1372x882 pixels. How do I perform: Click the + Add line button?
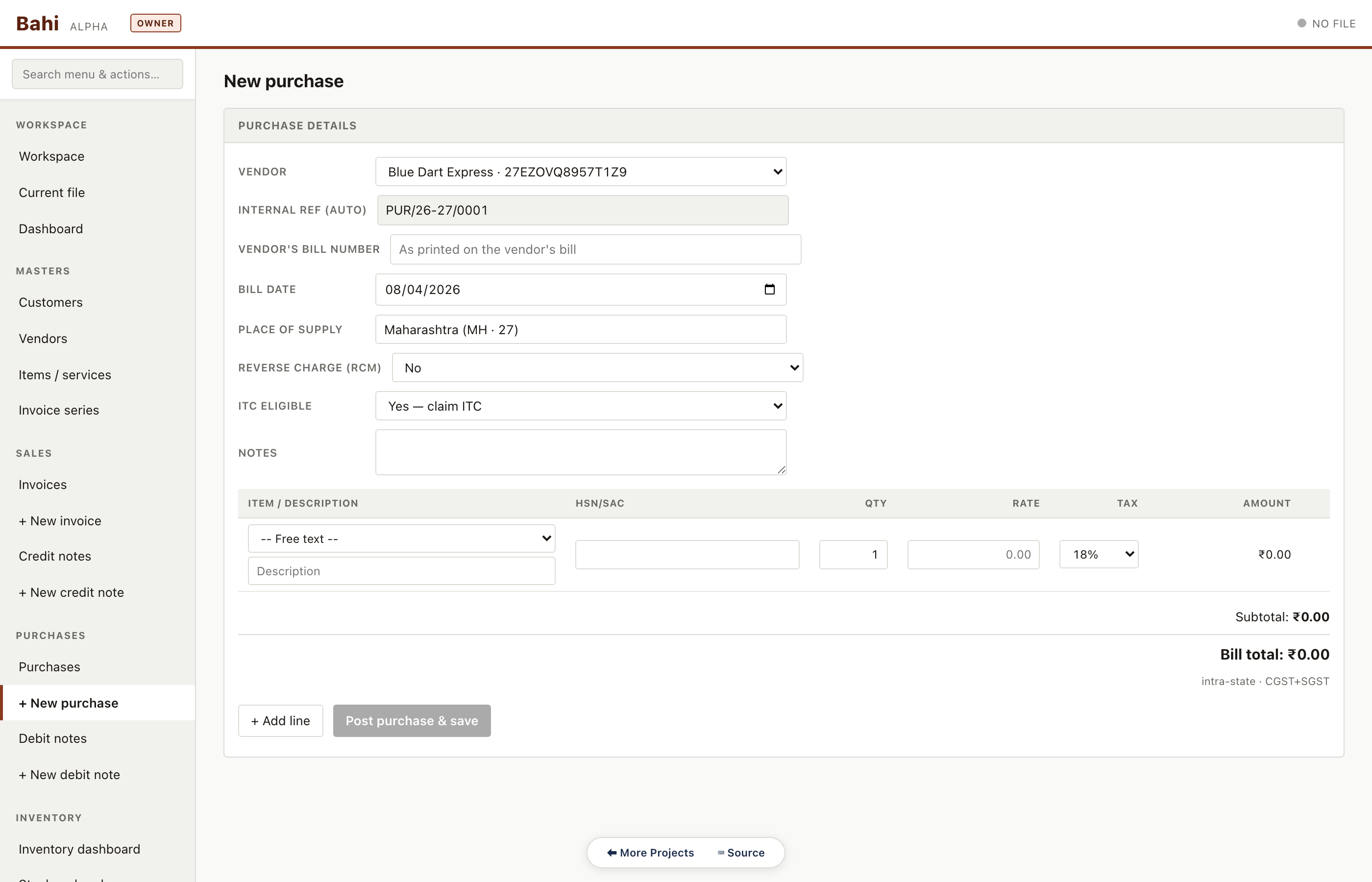(x=280, y=720)
